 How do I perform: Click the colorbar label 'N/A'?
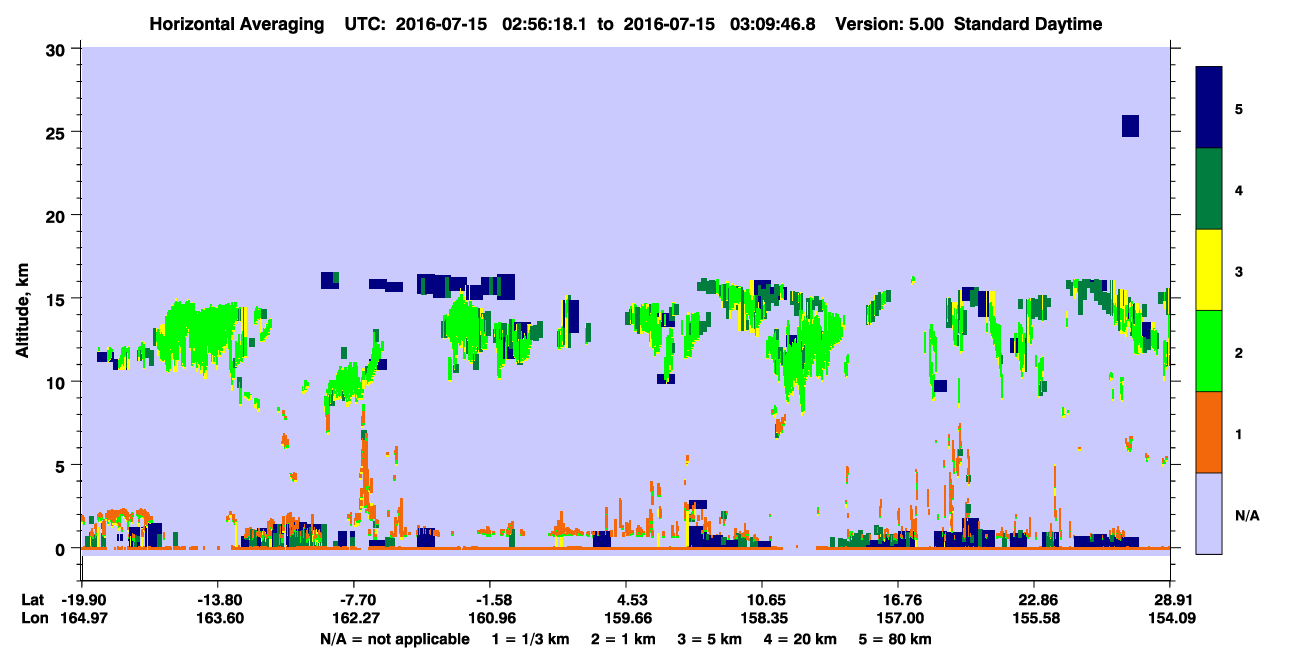[1247, 515]
